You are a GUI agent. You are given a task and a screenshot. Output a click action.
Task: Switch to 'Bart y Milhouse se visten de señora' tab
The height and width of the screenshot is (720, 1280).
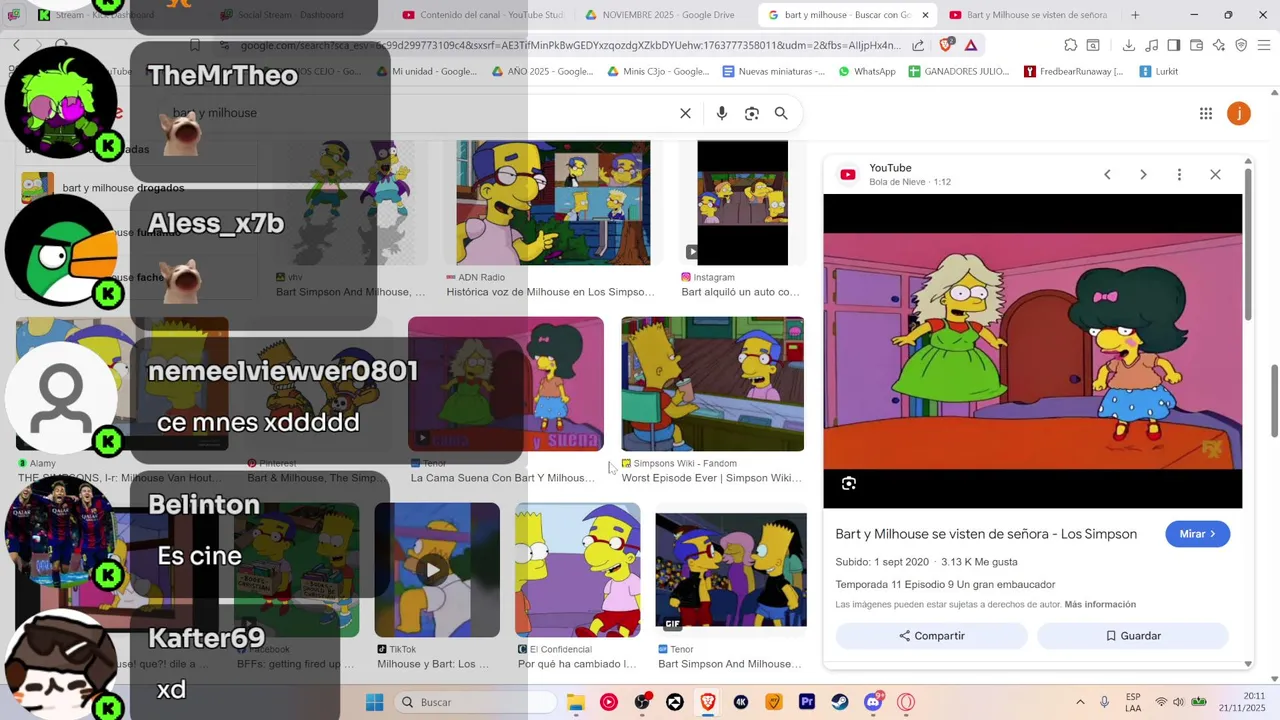(1028, 15)
